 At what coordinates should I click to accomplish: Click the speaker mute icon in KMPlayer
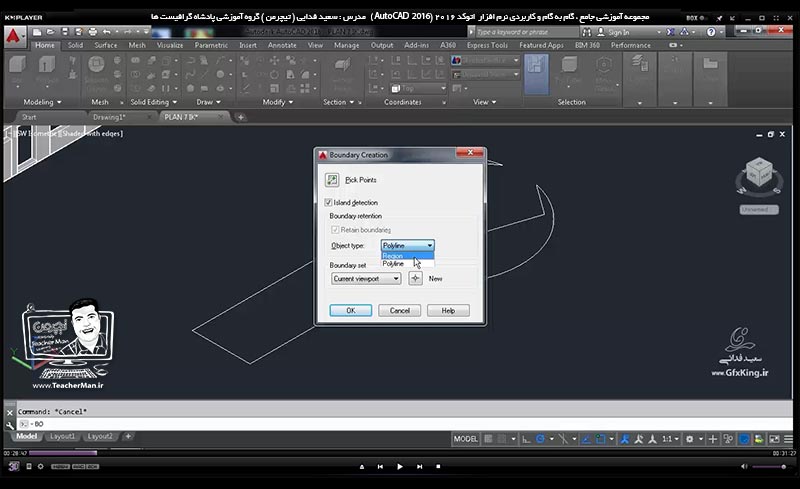pyautogui.click(x=744, y=467)
